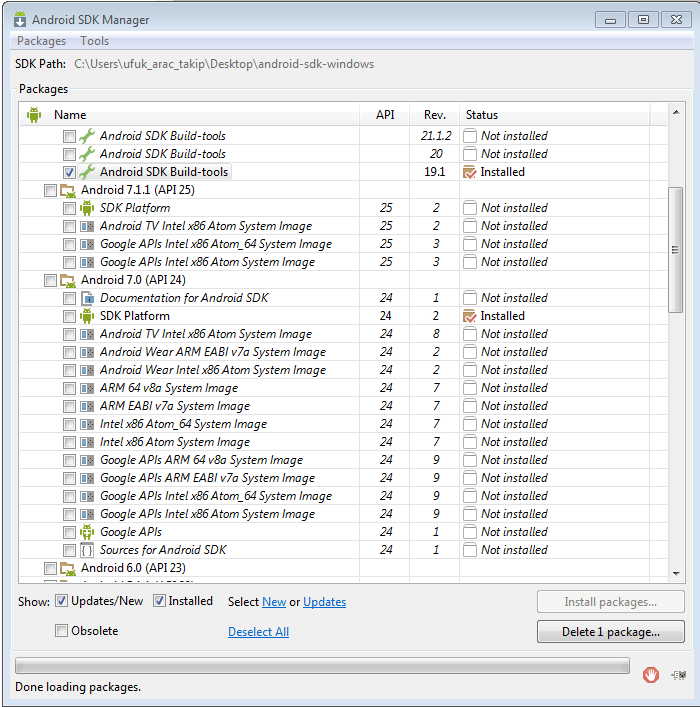The height and width of the screenshot is (707, 700).
Task: Check the Android SDK Build-tools 21.1.2 checkbox
Action: [x=69, y=136]
